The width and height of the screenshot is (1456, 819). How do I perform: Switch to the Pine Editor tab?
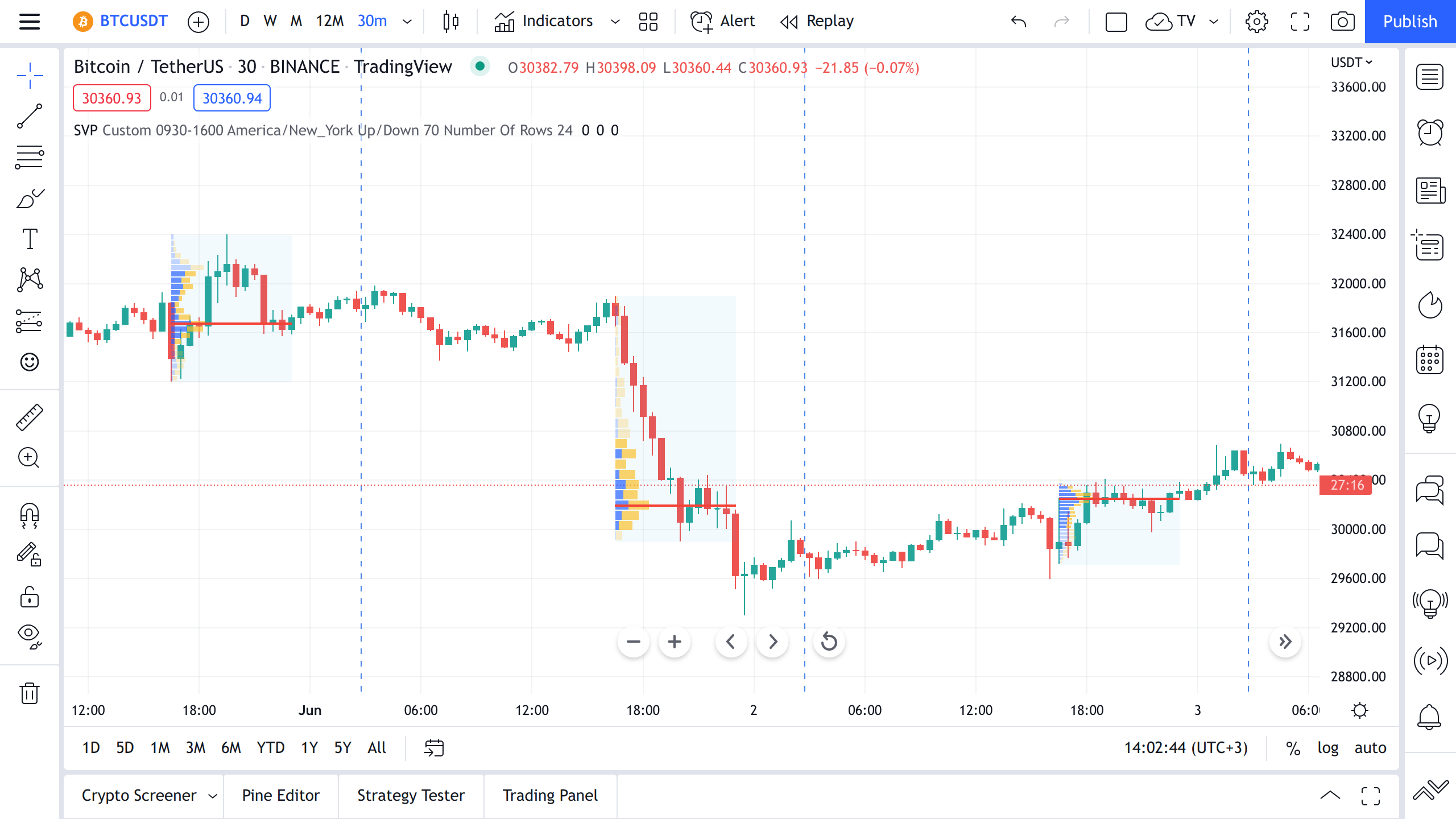pos(280,795)
